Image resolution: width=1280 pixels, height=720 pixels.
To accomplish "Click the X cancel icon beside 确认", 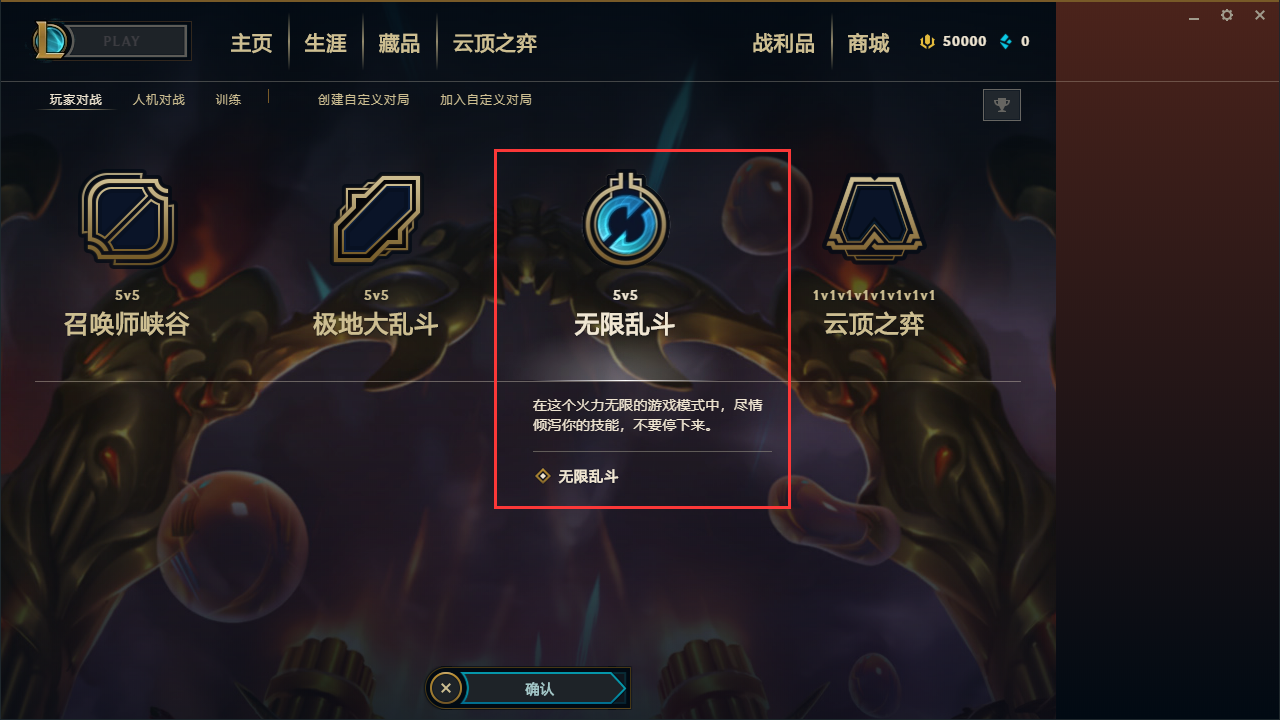I will [446, 688].
